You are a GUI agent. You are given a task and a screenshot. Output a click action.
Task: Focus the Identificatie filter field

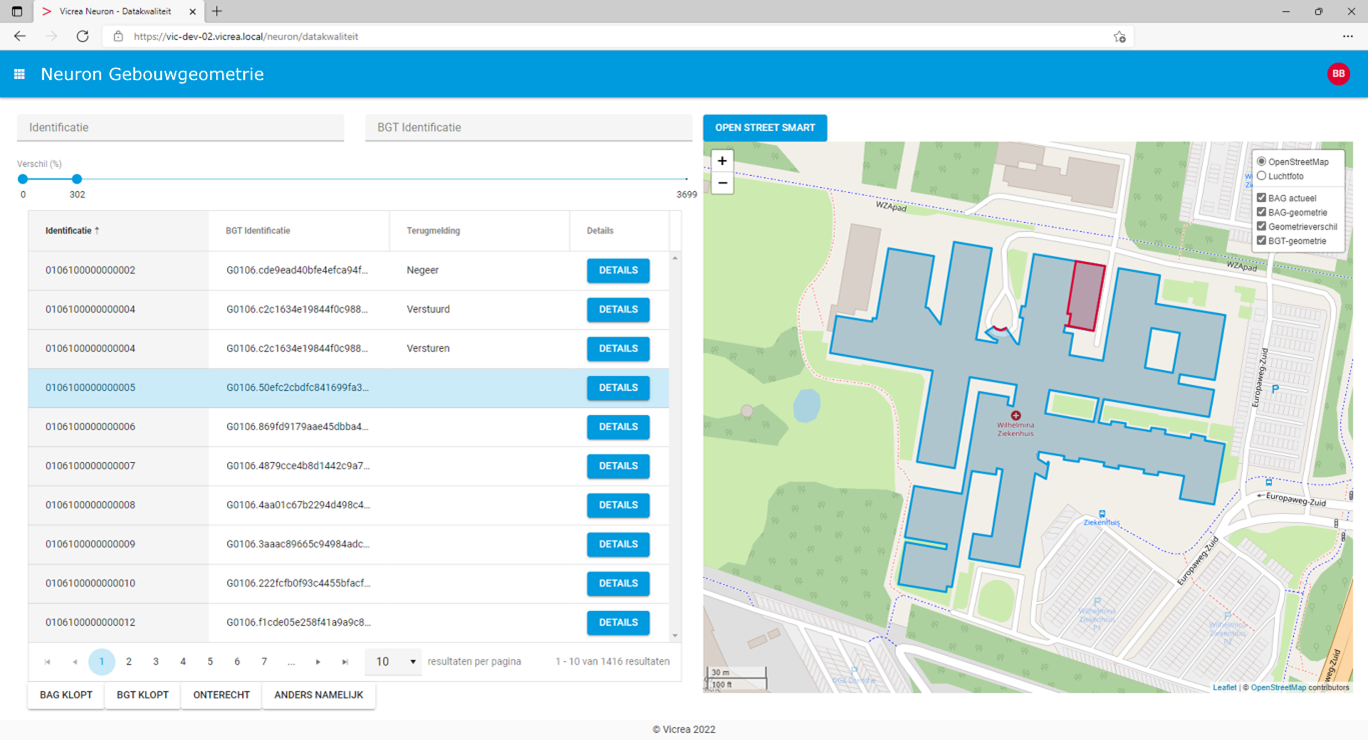coord(181,128)
